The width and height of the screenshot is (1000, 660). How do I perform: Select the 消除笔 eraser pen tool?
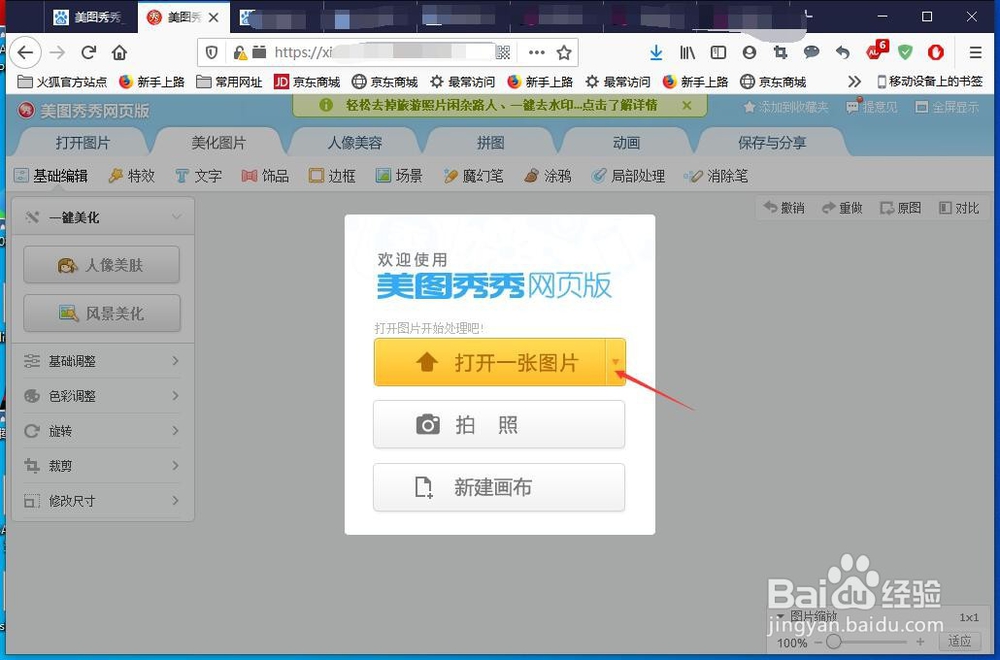716,176
